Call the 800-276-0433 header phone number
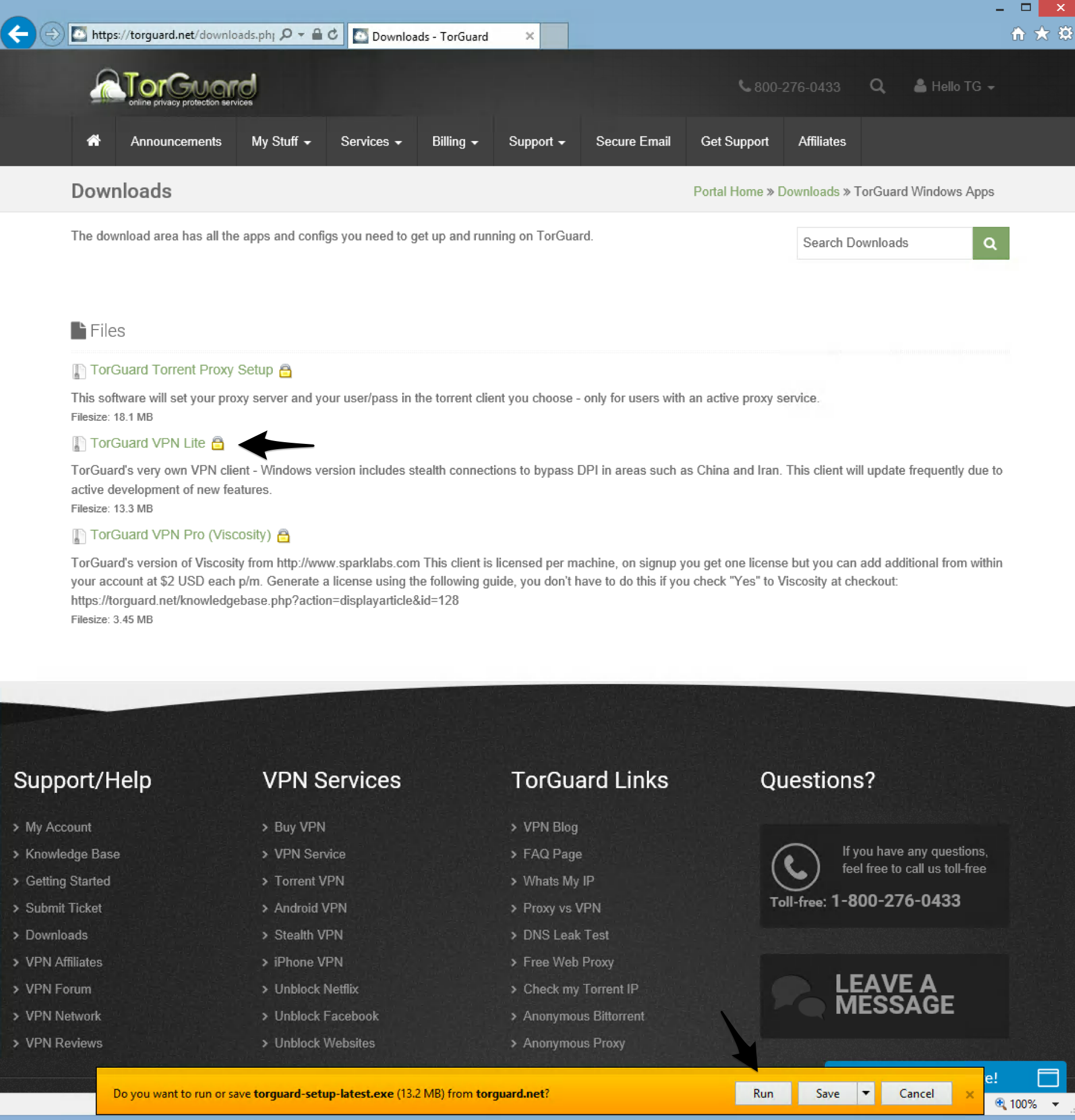This screenshot has height=1120, width=1075. [x=789, y=87]
